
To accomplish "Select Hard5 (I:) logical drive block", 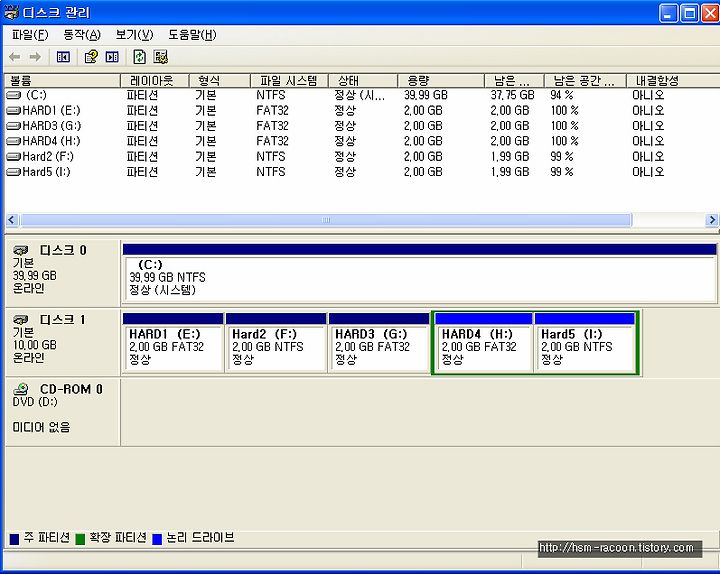I will pyautogui.click(x=584, y=343).
